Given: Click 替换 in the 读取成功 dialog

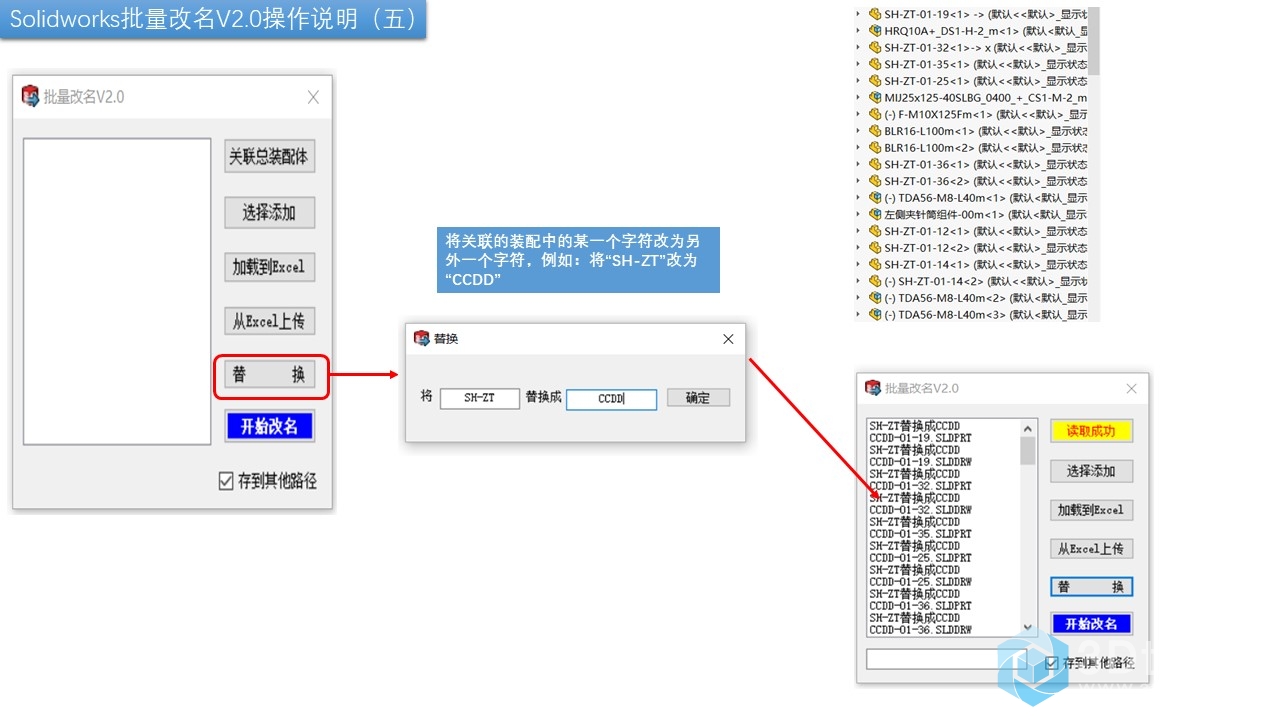Looking at the screenshot, I should point(1091,587).
